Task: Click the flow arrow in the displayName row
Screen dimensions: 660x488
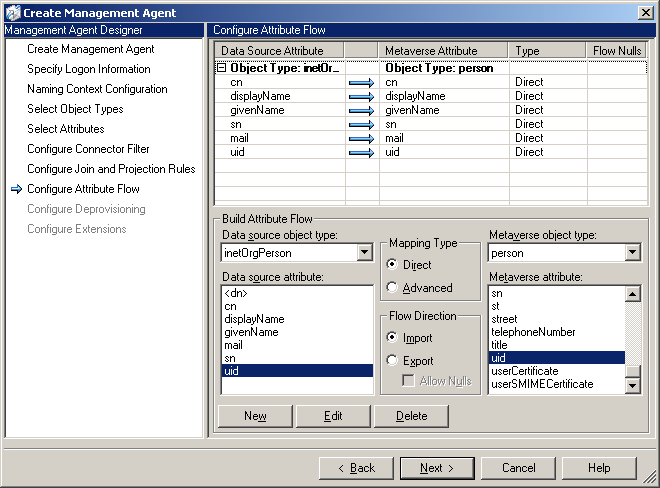Action: coord(362,97)
